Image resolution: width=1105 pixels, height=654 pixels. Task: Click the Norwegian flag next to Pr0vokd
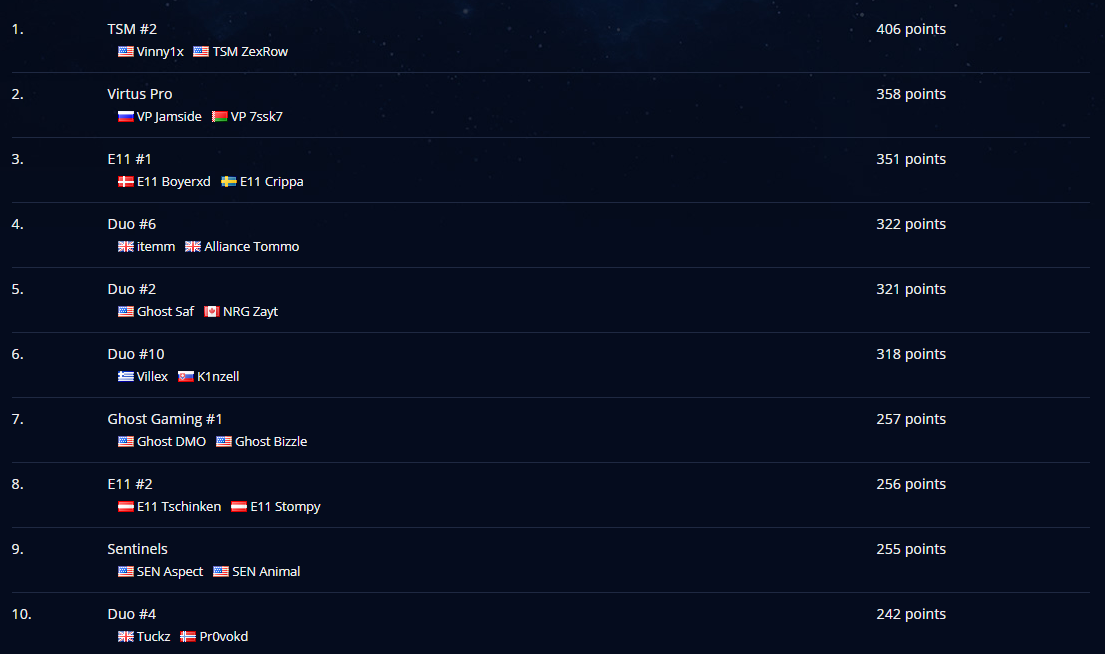pyautogui.click(x=187, y=636)
